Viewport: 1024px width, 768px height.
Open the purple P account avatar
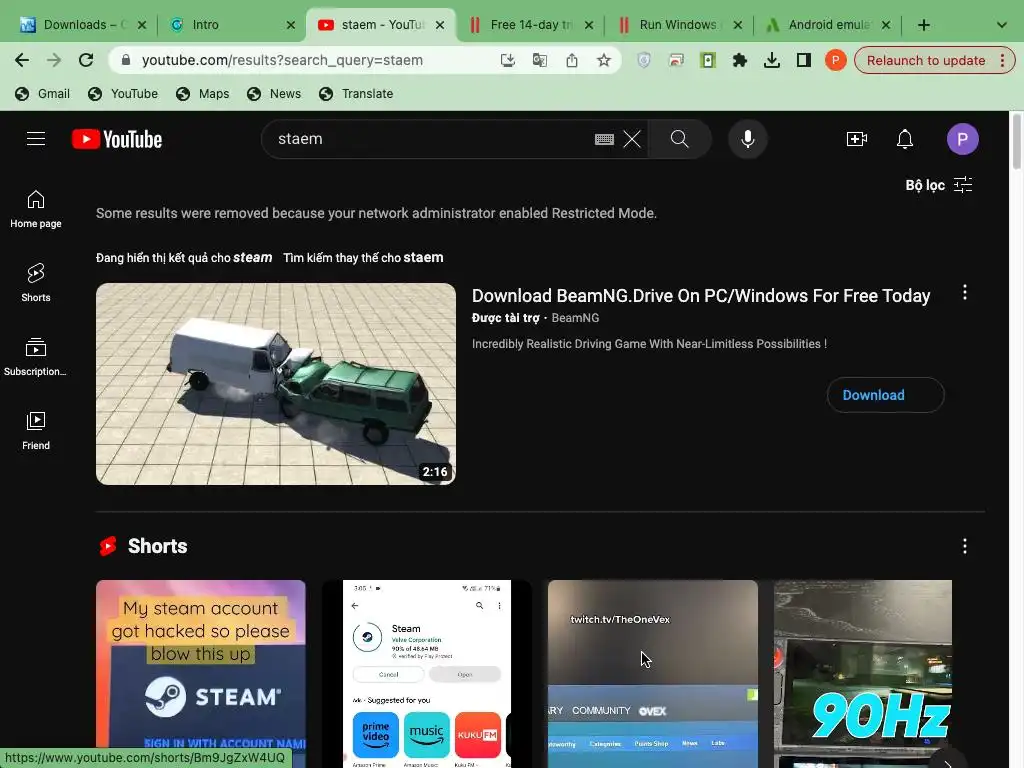pos(963,139)
